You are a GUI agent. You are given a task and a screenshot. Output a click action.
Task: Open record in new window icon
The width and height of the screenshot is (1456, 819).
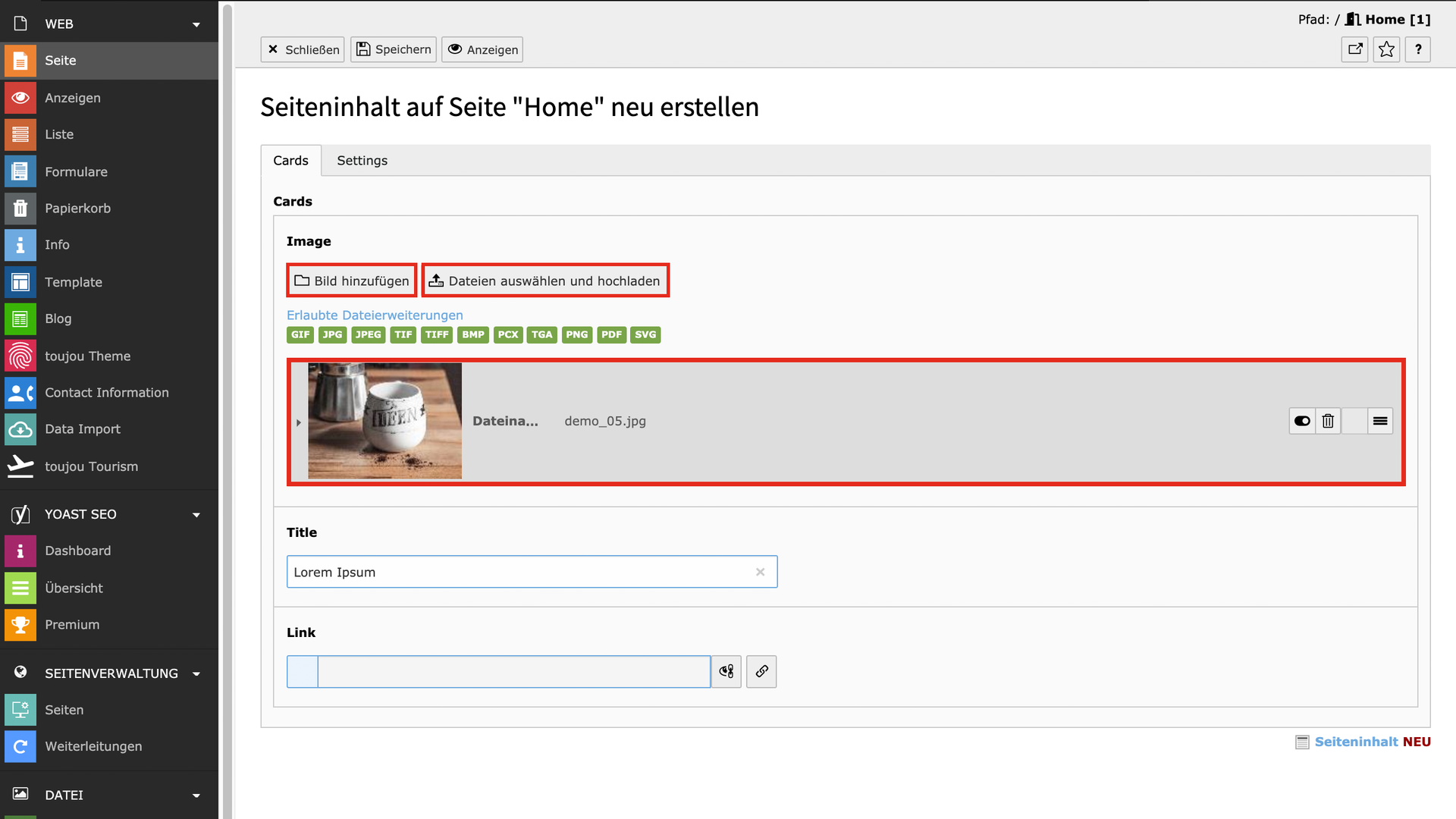[1354, 49]
